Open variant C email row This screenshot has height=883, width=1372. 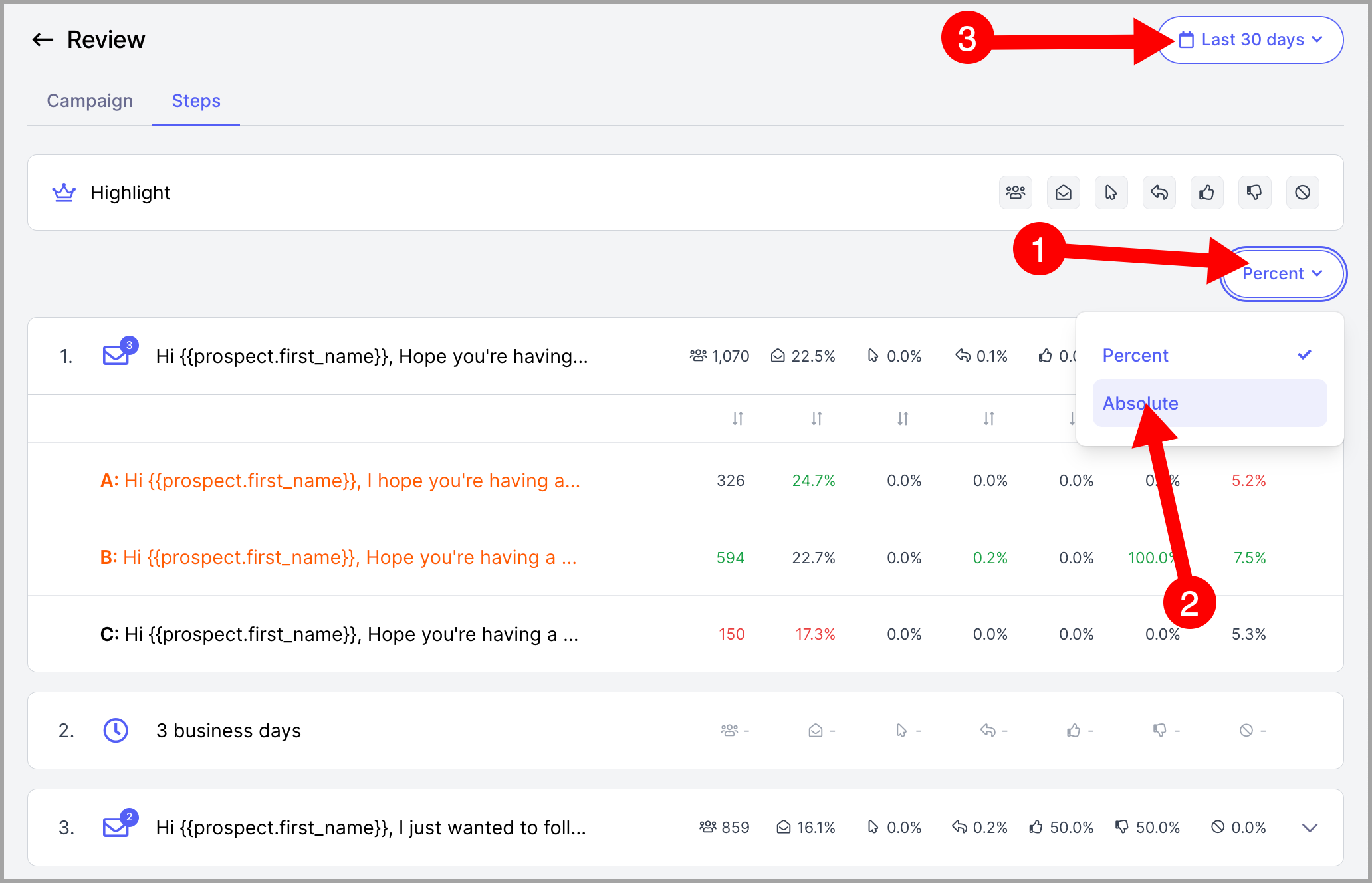(x=685, y=634)
